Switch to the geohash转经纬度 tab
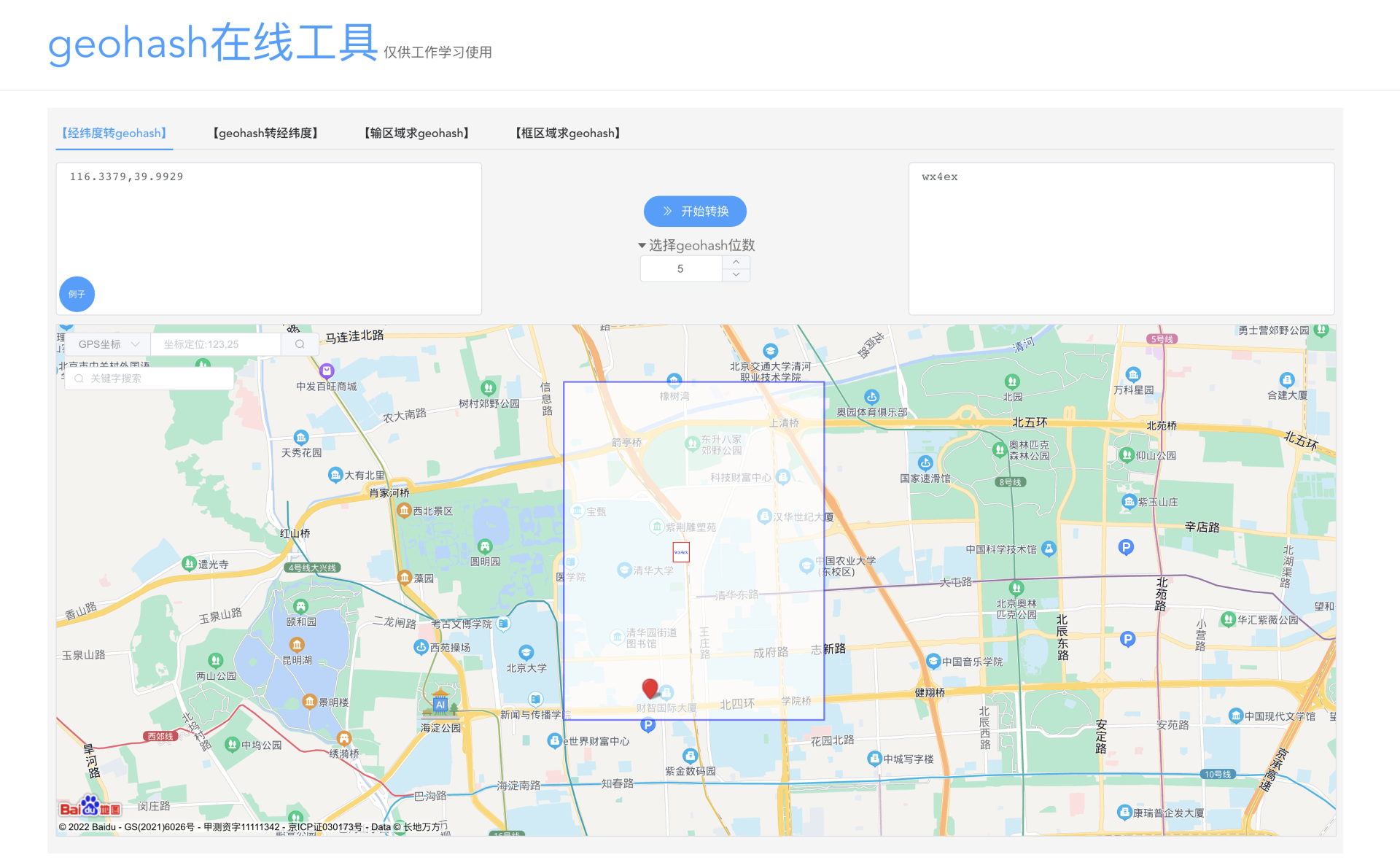Screen dimensions: 1400x860 265,133
